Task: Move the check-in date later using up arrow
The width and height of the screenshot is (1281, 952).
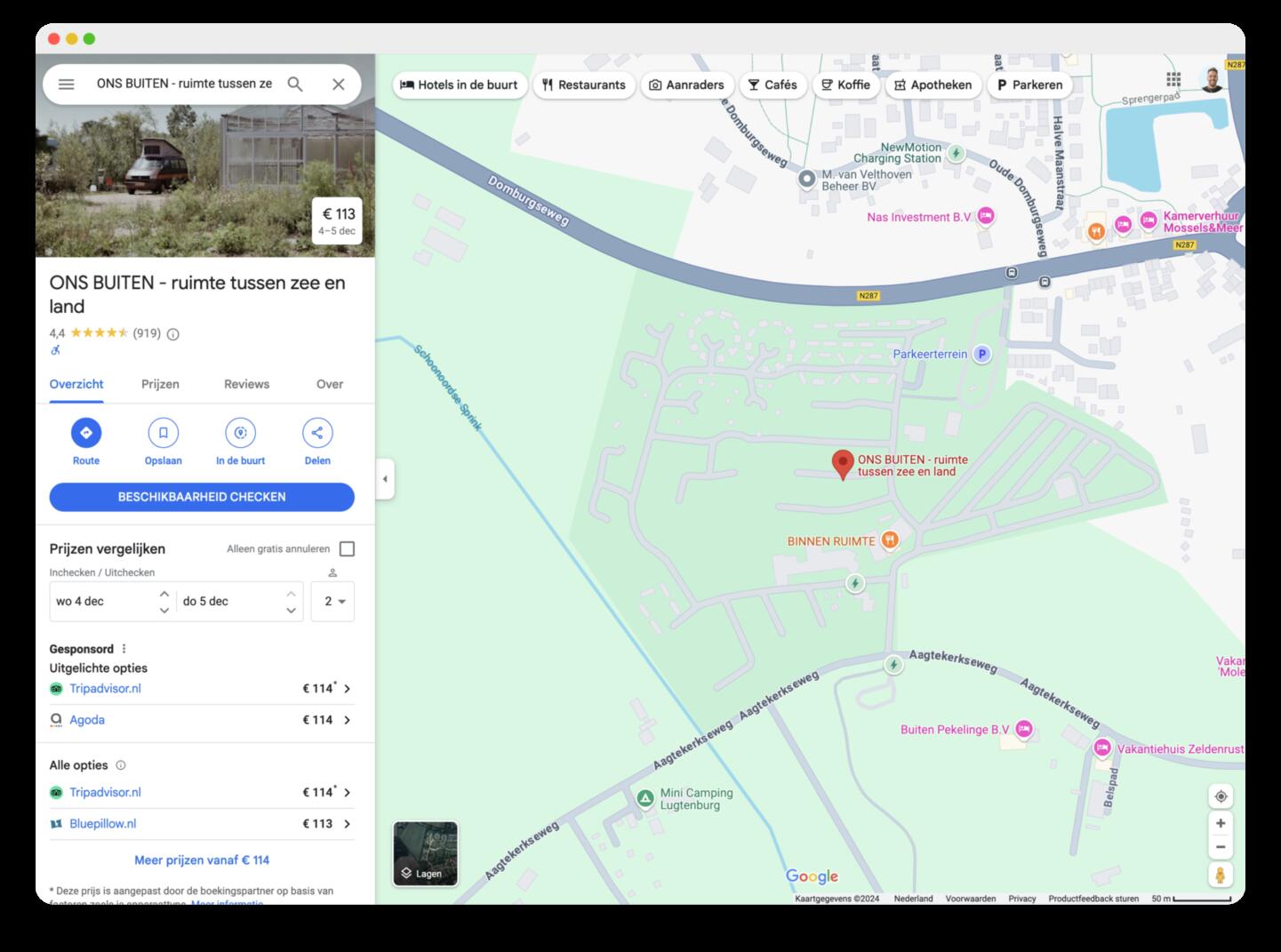Action: point(164,593)
